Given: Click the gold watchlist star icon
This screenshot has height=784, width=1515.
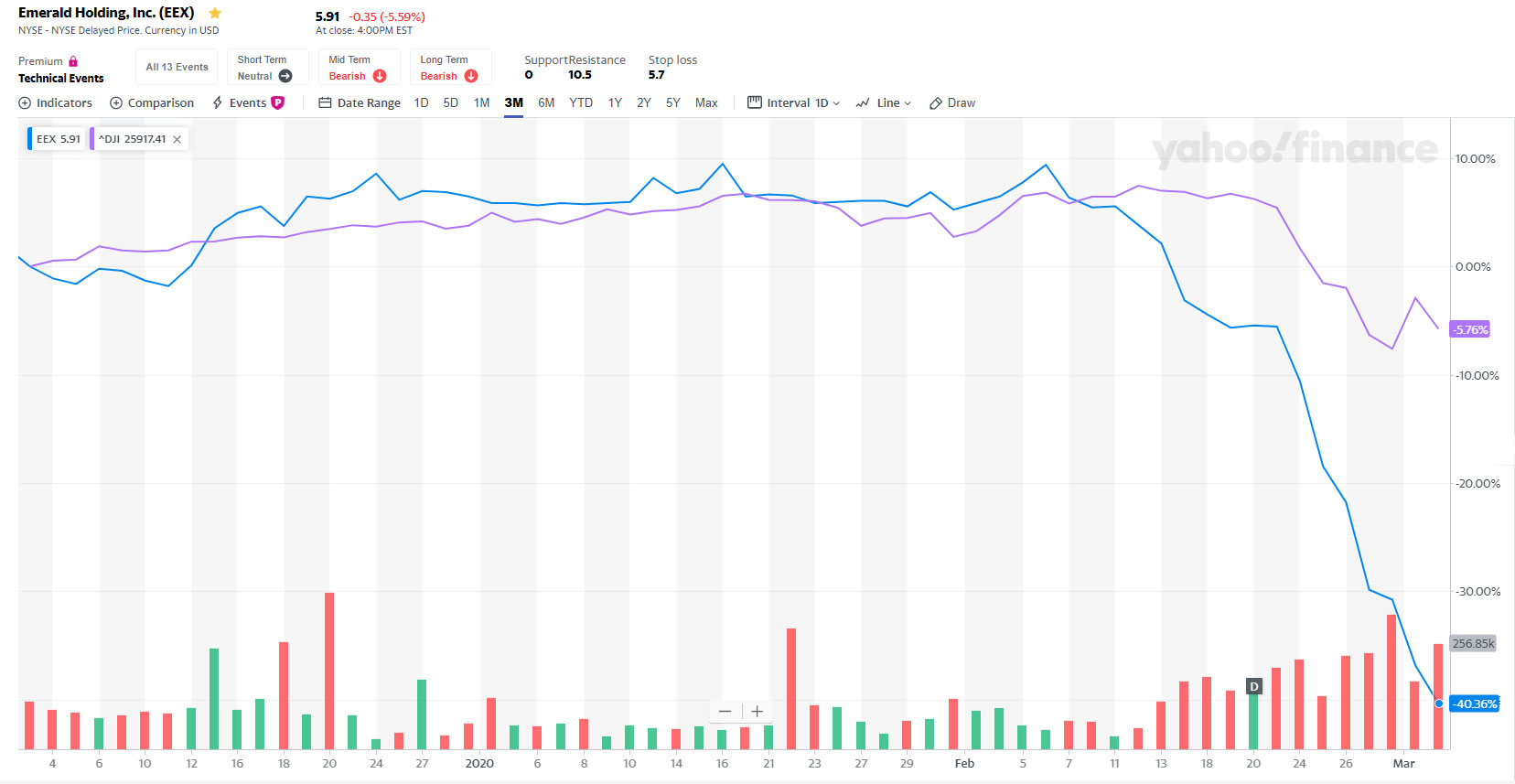Looking at the screenshot, I should (215, 13).
